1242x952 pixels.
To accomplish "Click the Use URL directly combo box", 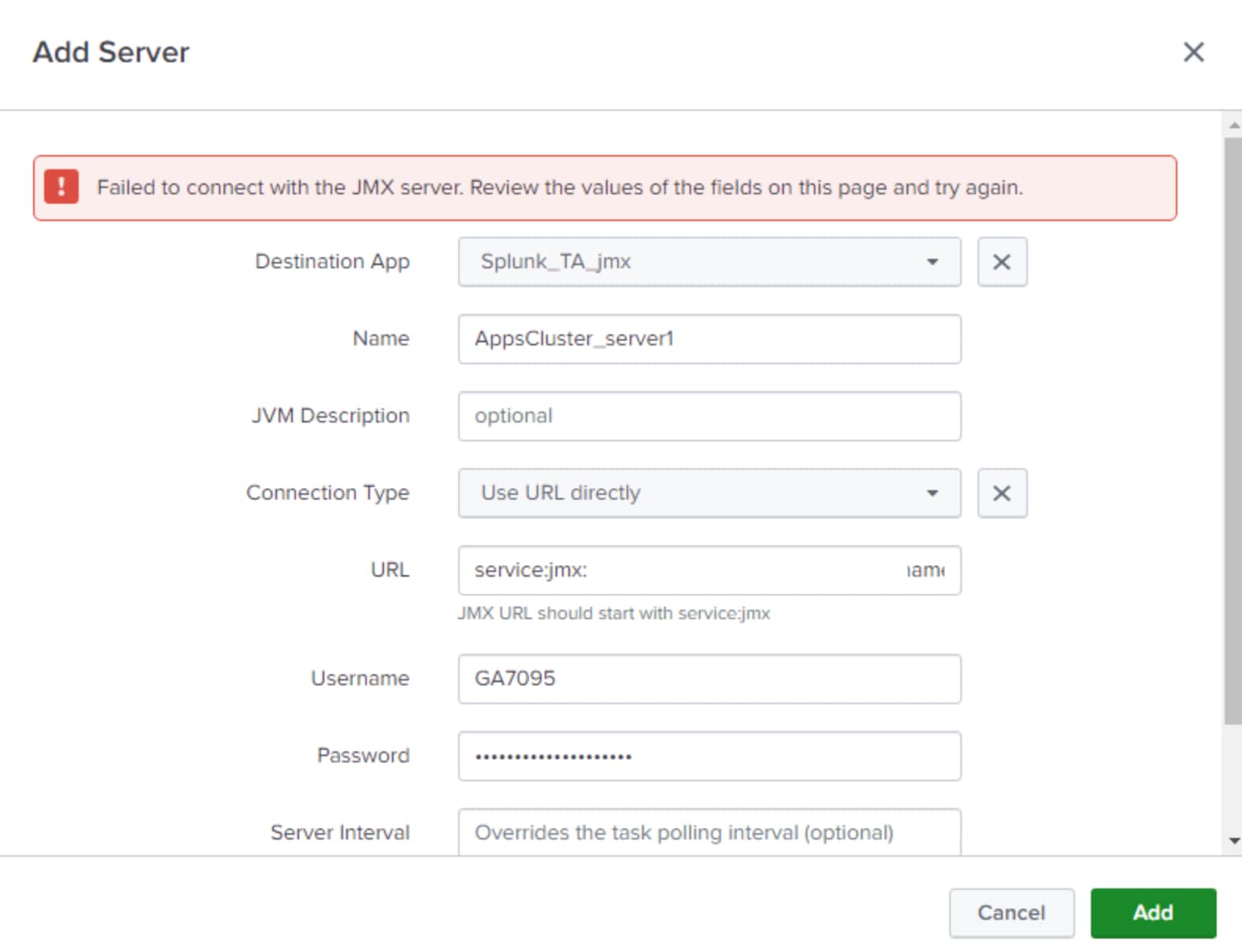I will pos(709,493).
